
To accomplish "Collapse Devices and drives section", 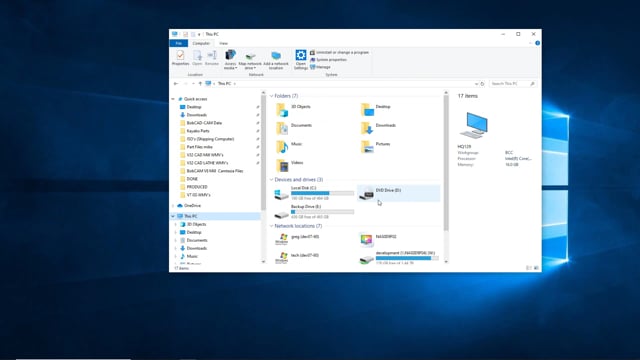I will pos(271,180).
